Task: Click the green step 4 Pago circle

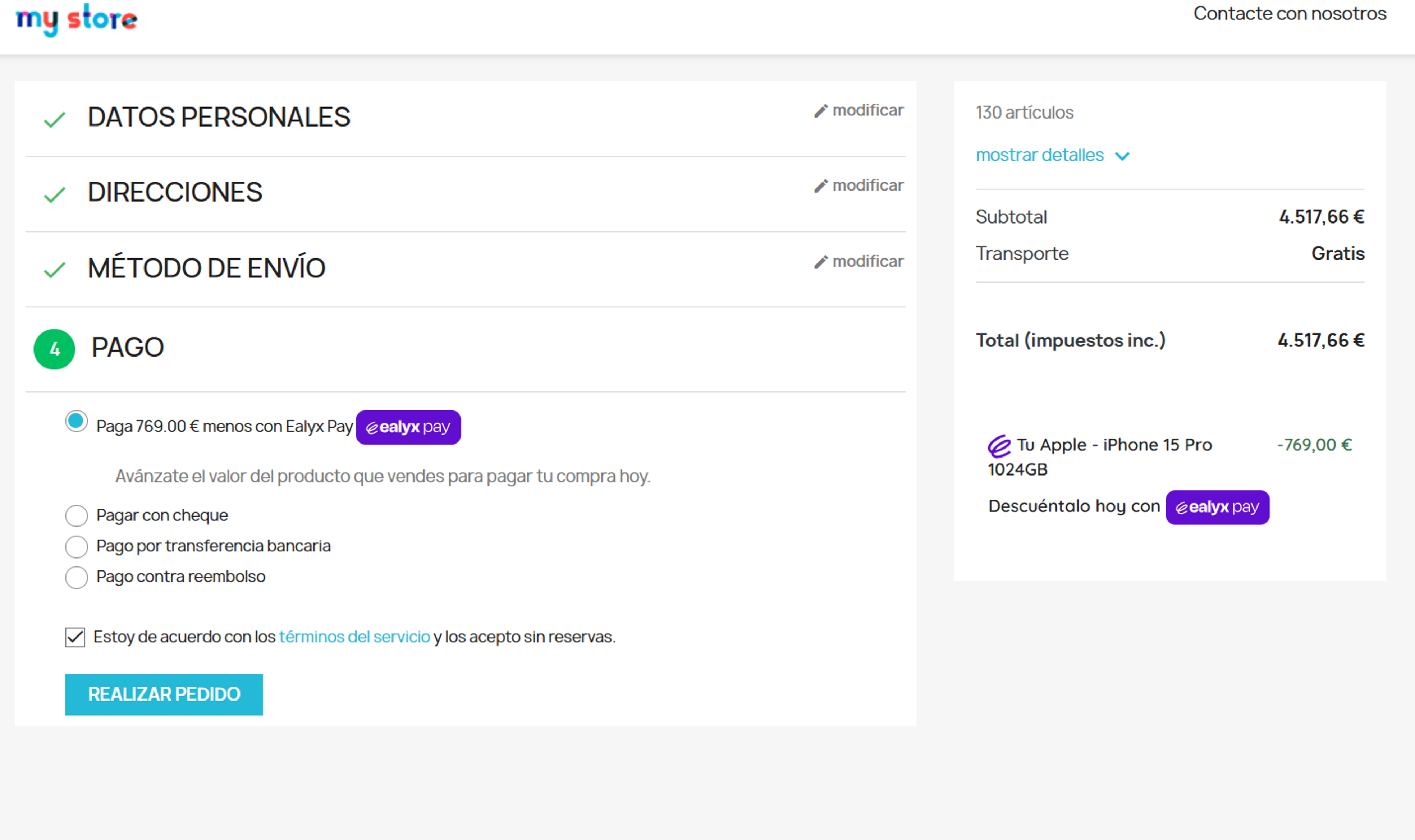Action: click(x=54, y=349)
